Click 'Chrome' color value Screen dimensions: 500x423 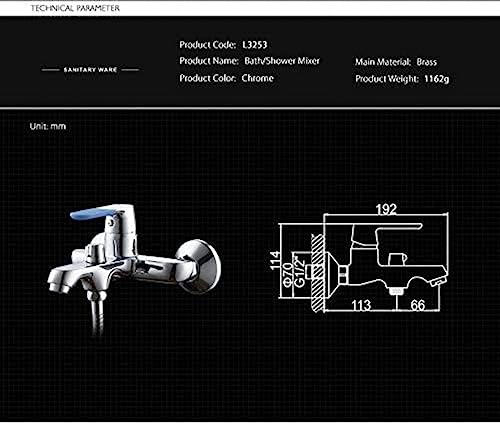click(x=258, y=78)
